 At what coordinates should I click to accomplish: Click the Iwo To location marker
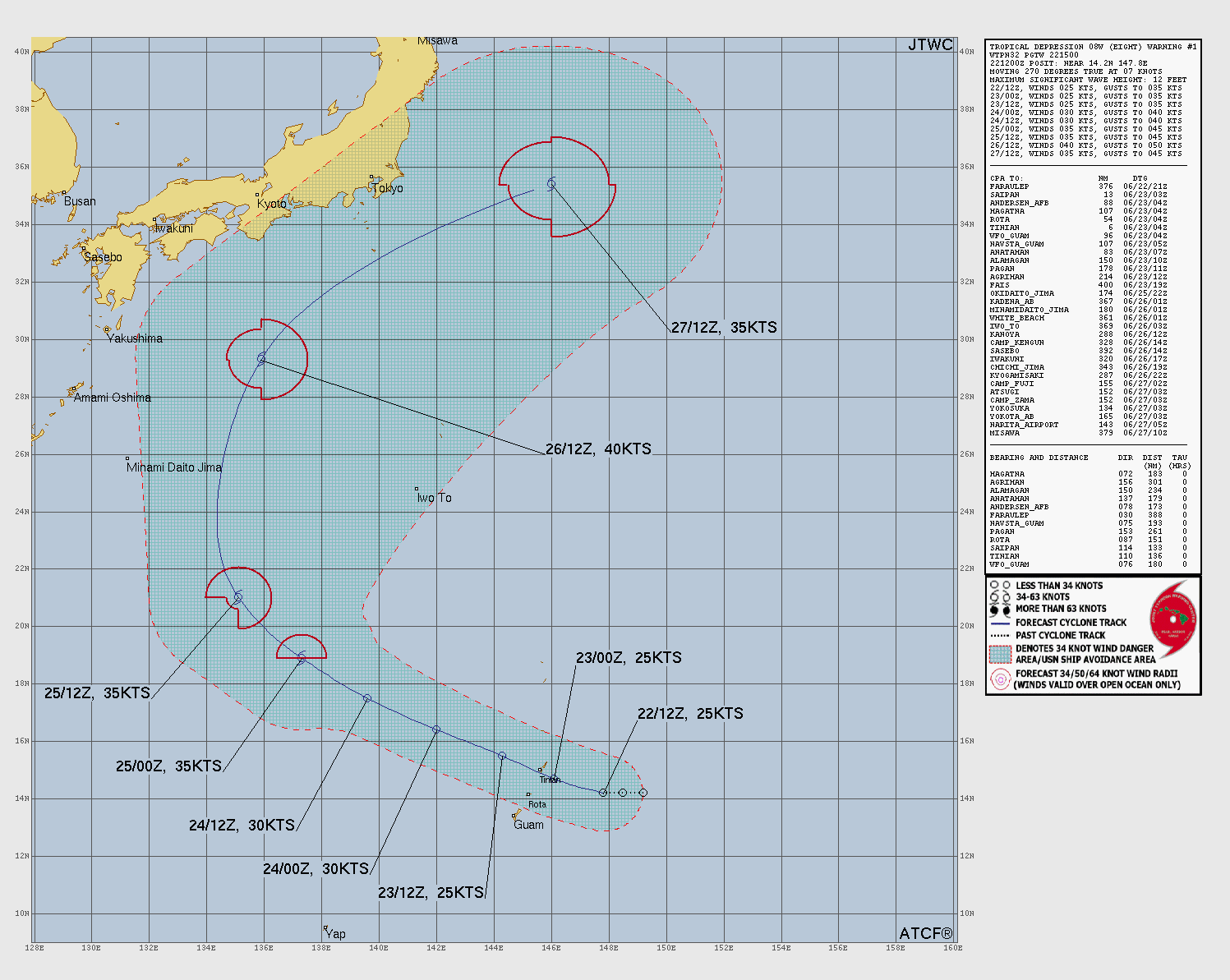[417, 489]
